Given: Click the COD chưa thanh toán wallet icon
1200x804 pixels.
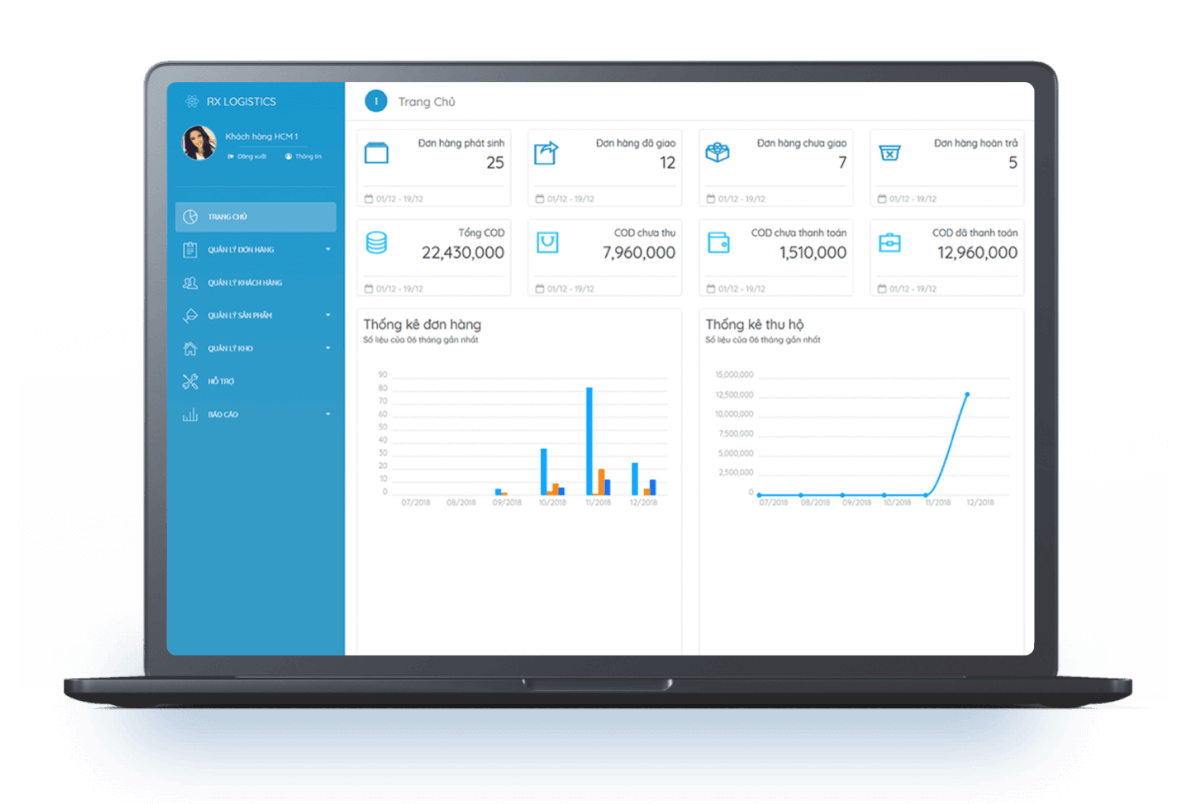Looking at the screenshot, I should tap(718, 243).
